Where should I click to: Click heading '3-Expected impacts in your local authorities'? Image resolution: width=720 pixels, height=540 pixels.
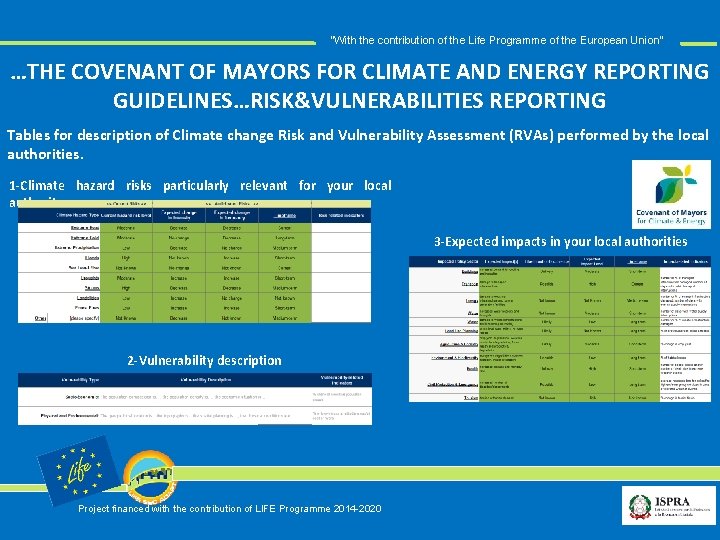pos(561,242)
